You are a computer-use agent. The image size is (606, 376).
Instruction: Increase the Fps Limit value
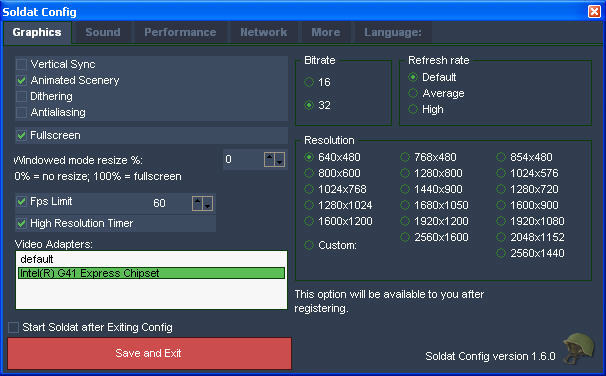click(x=197, y=203)
